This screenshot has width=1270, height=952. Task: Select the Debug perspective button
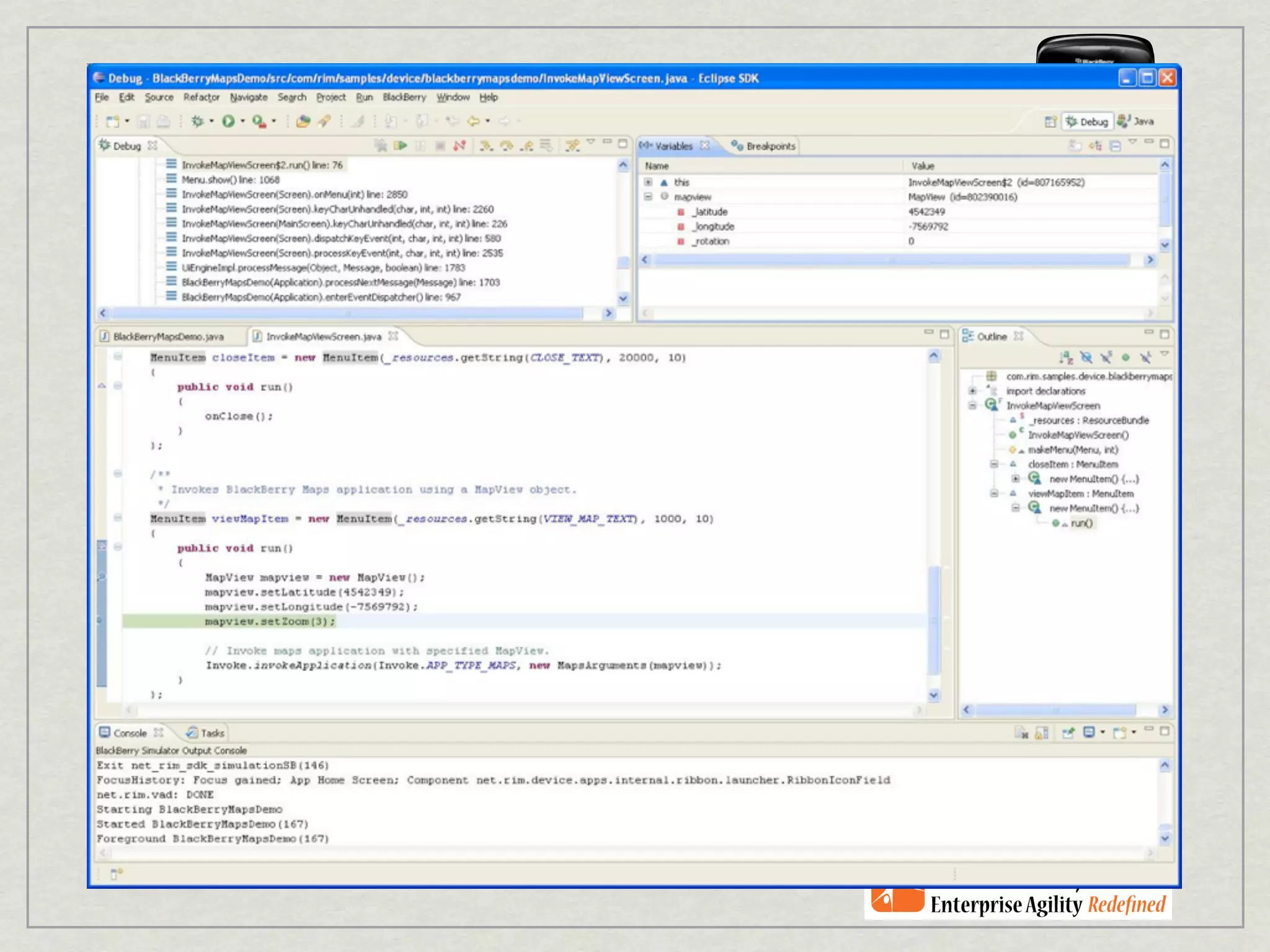point(1087,121)
